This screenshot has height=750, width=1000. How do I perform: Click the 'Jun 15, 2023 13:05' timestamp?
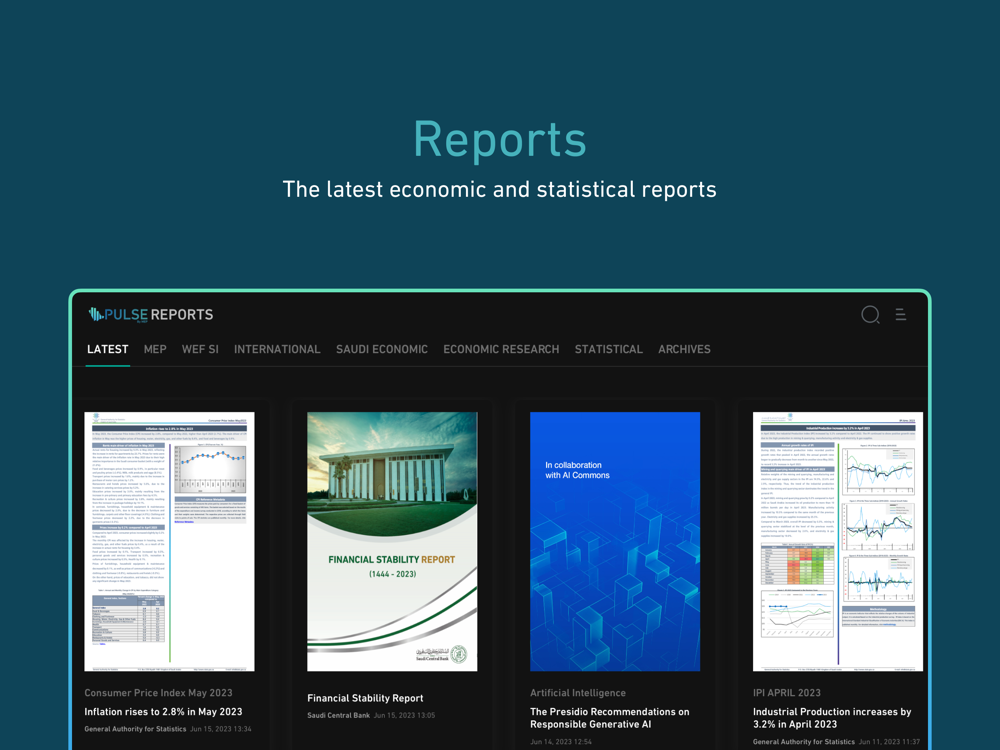click(x=404, y=716)
